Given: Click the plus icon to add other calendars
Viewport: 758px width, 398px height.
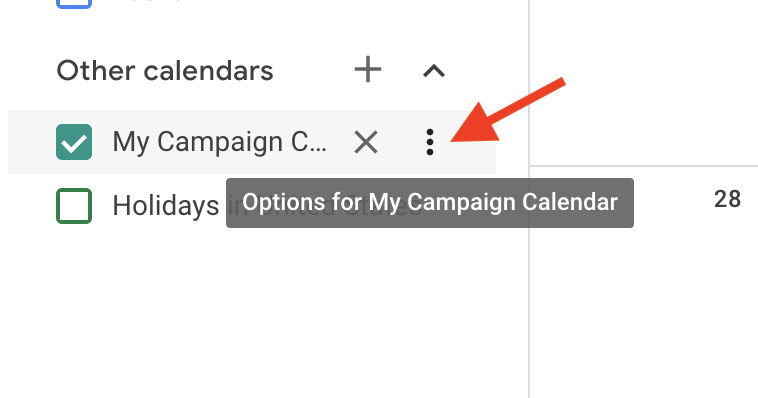Looking at the screenshot, I should (368, 70).
